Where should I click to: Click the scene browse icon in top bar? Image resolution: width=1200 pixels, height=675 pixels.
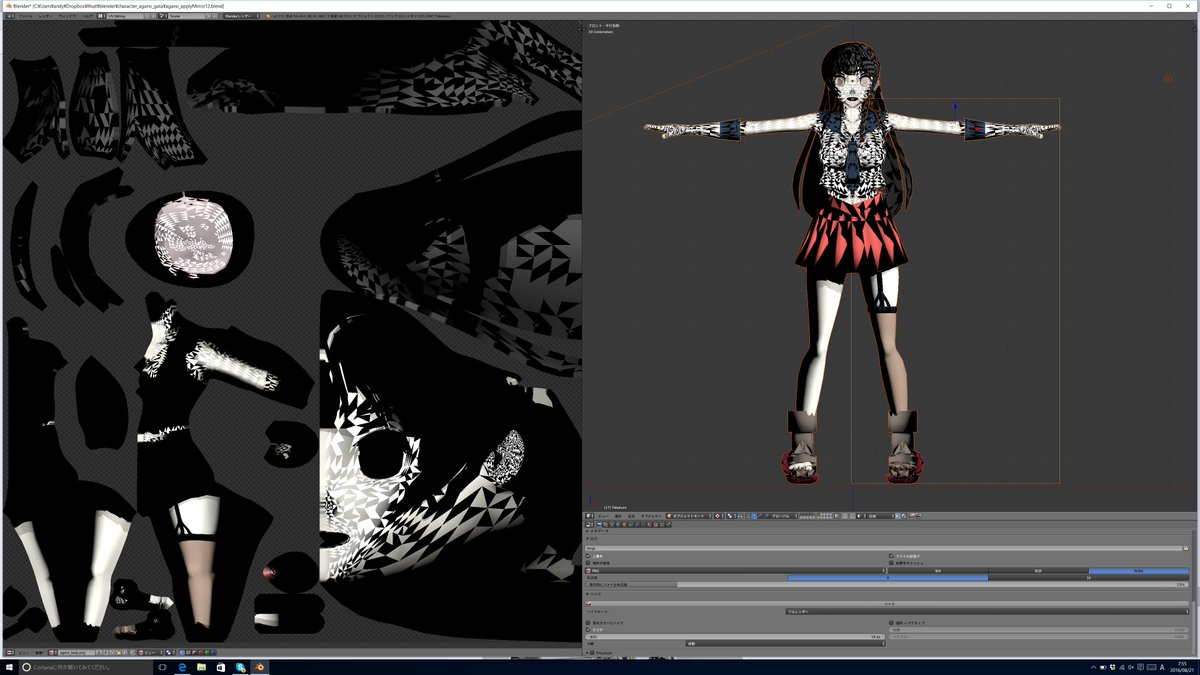coord(163,17)
